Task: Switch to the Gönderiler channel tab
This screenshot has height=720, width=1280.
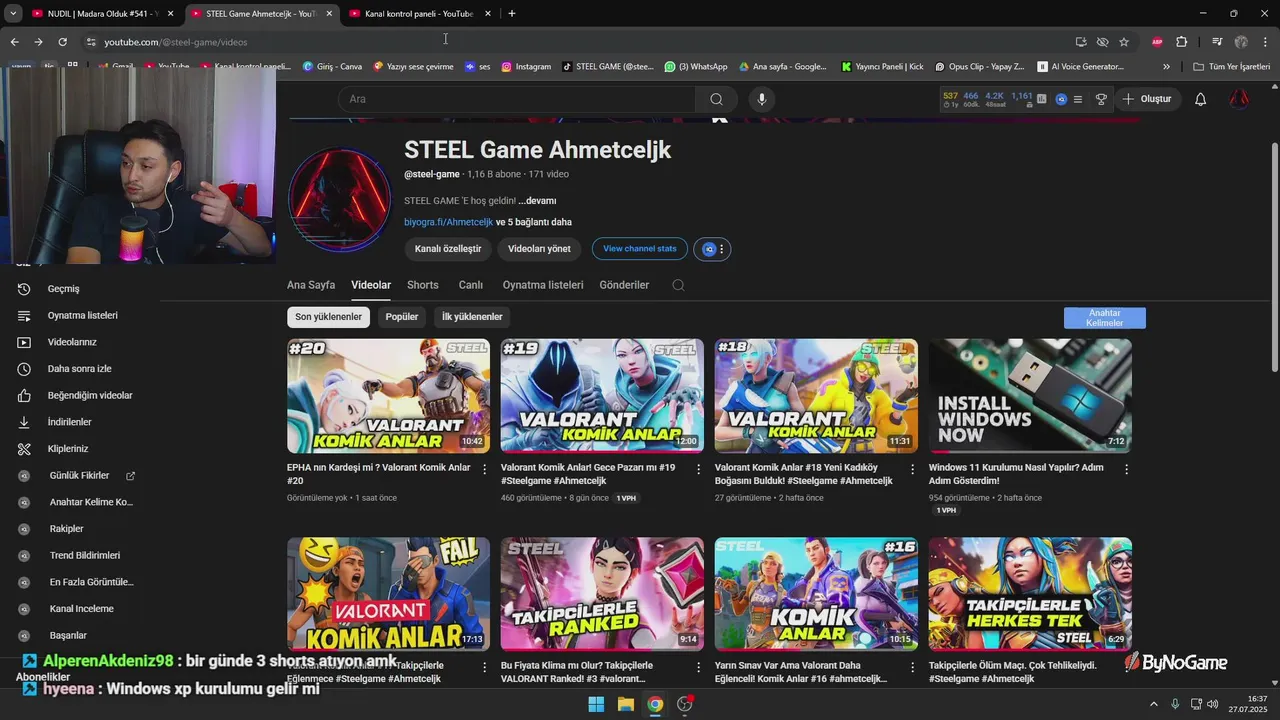Action: pos(625,285)
